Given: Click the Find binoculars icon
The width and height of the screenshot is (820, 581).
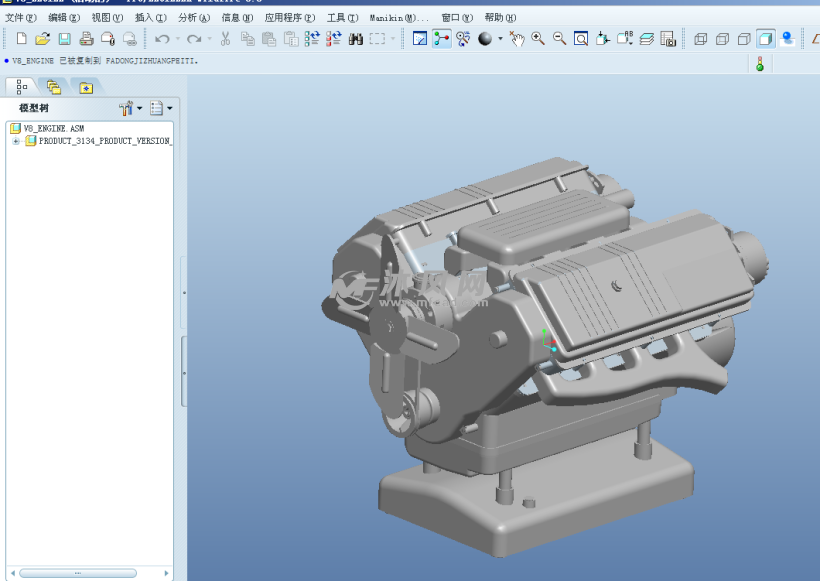Looking at the screenshot, I should [x=357, y=39].
